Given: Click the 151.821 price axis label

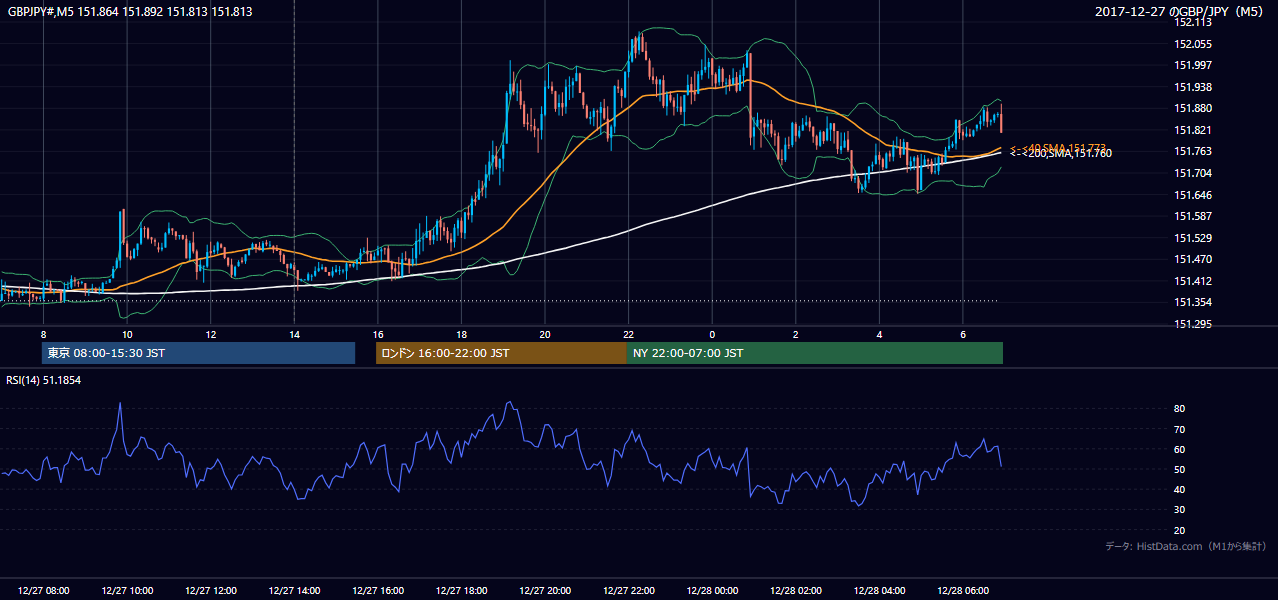Looking at the screenshot, I should pos(1193,130).
